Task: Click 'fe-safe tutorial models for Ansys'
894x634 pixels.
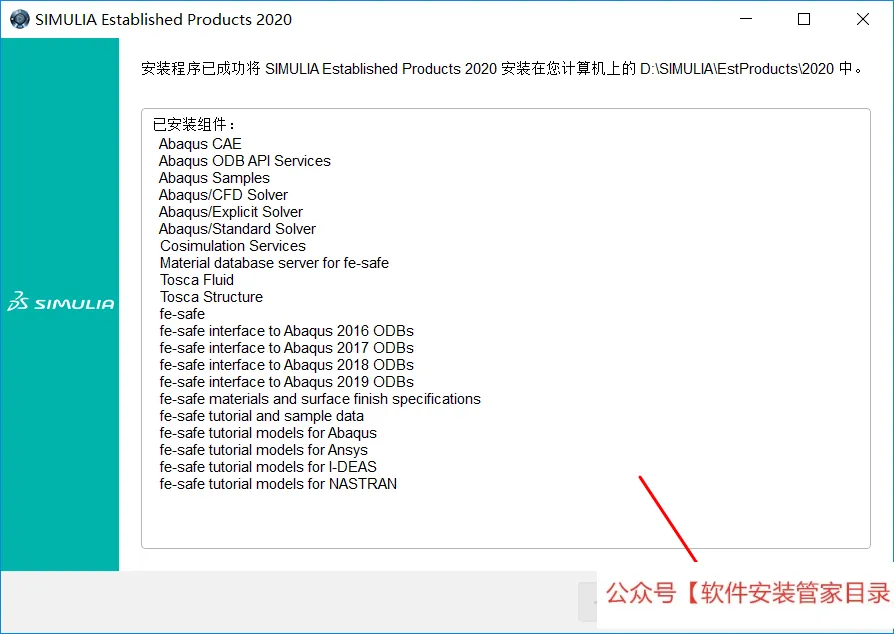Action: [263, 450]
